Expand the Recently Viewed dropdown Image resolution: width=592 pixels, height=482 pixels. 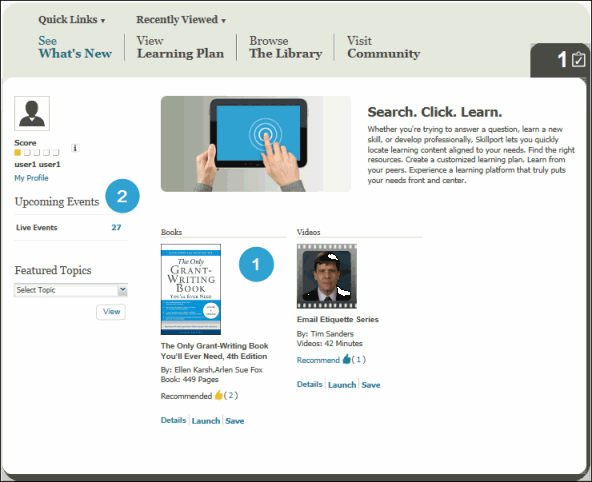click(181, 20)
